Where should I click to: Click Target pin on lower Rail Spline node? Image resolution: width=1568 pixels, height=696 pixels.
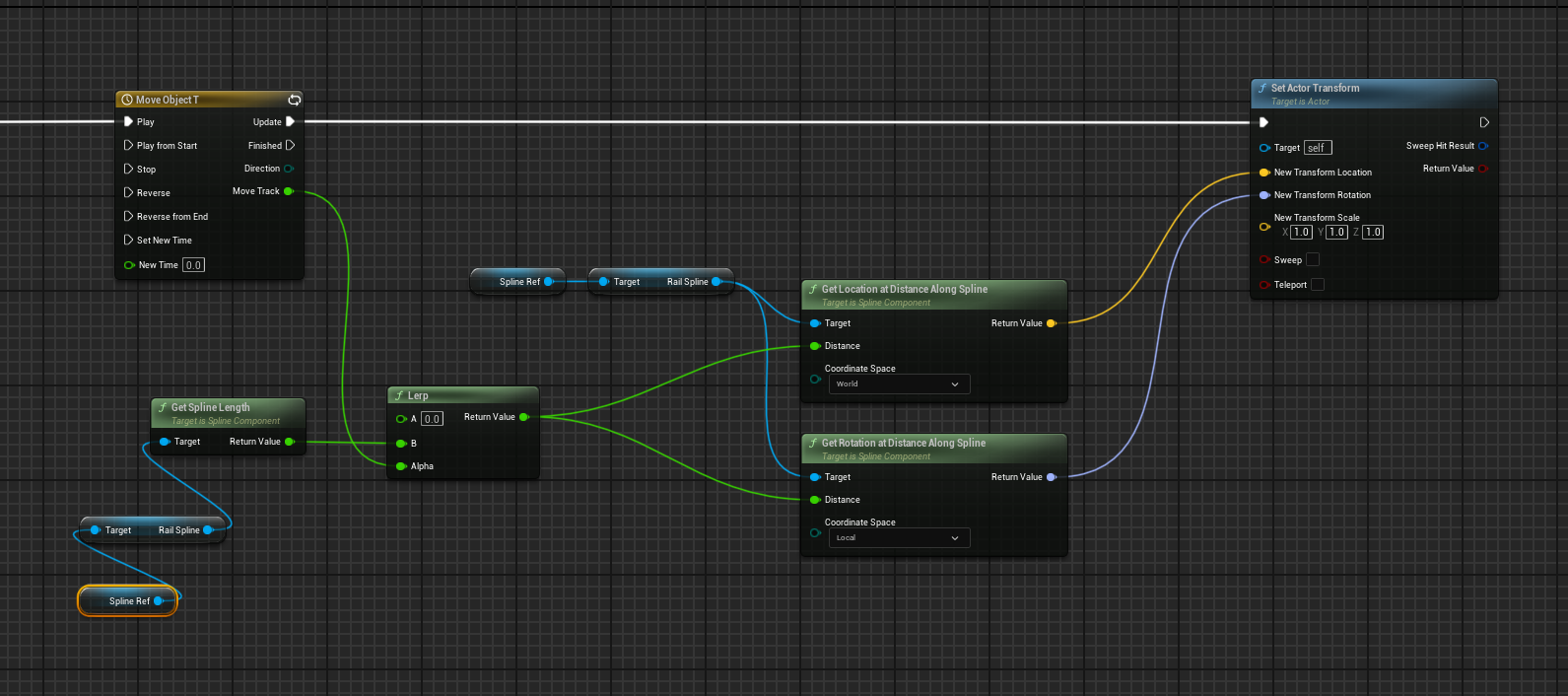[x=96, y=530]
